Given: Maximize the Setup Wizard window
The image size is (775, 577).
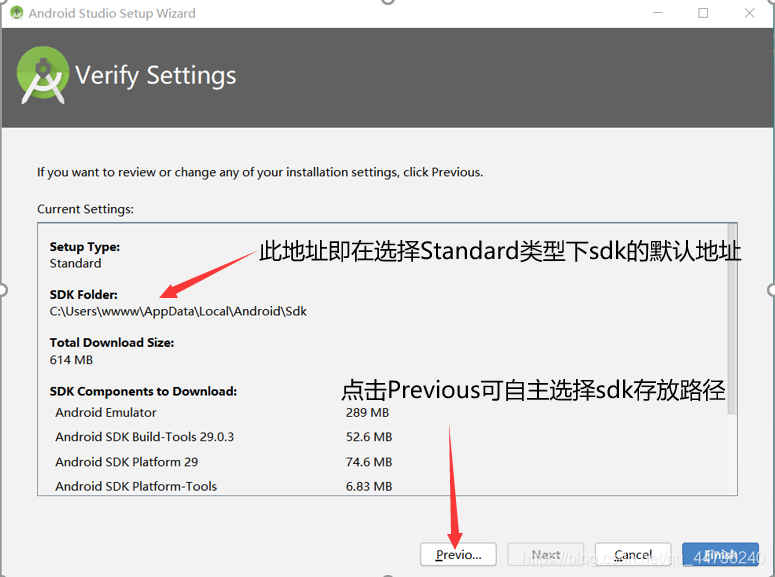Looking at the screenshot, I should pyautogui.click(x=703, y=13).
